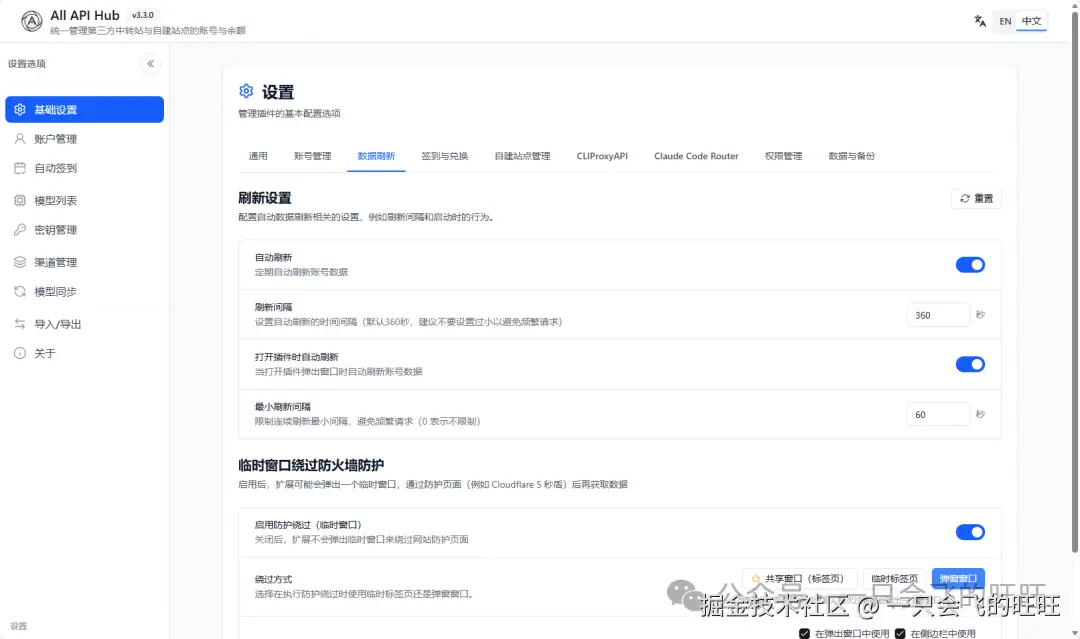Switch language to 中文
This screenshot has width=1080, height=639.
click(x=1031, y=21)
